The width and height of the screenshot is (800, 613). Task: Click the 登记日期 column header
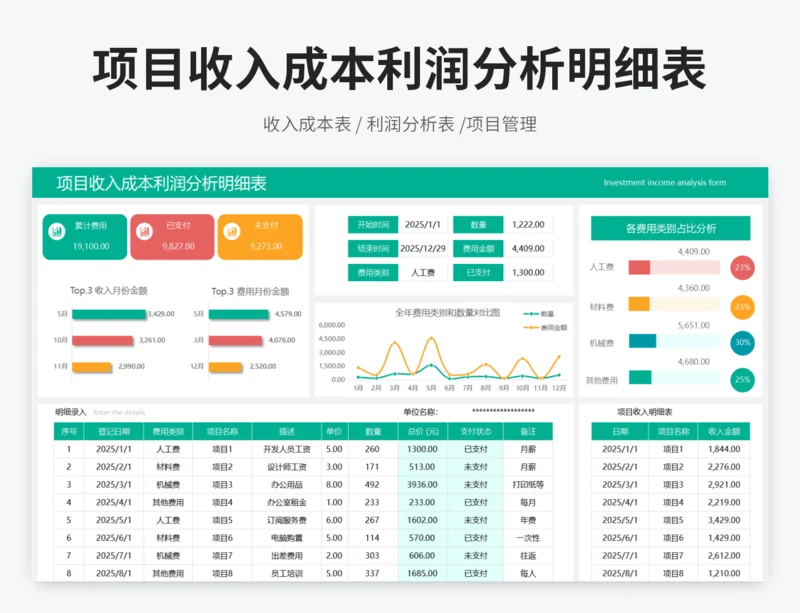(x=114, y=432)
